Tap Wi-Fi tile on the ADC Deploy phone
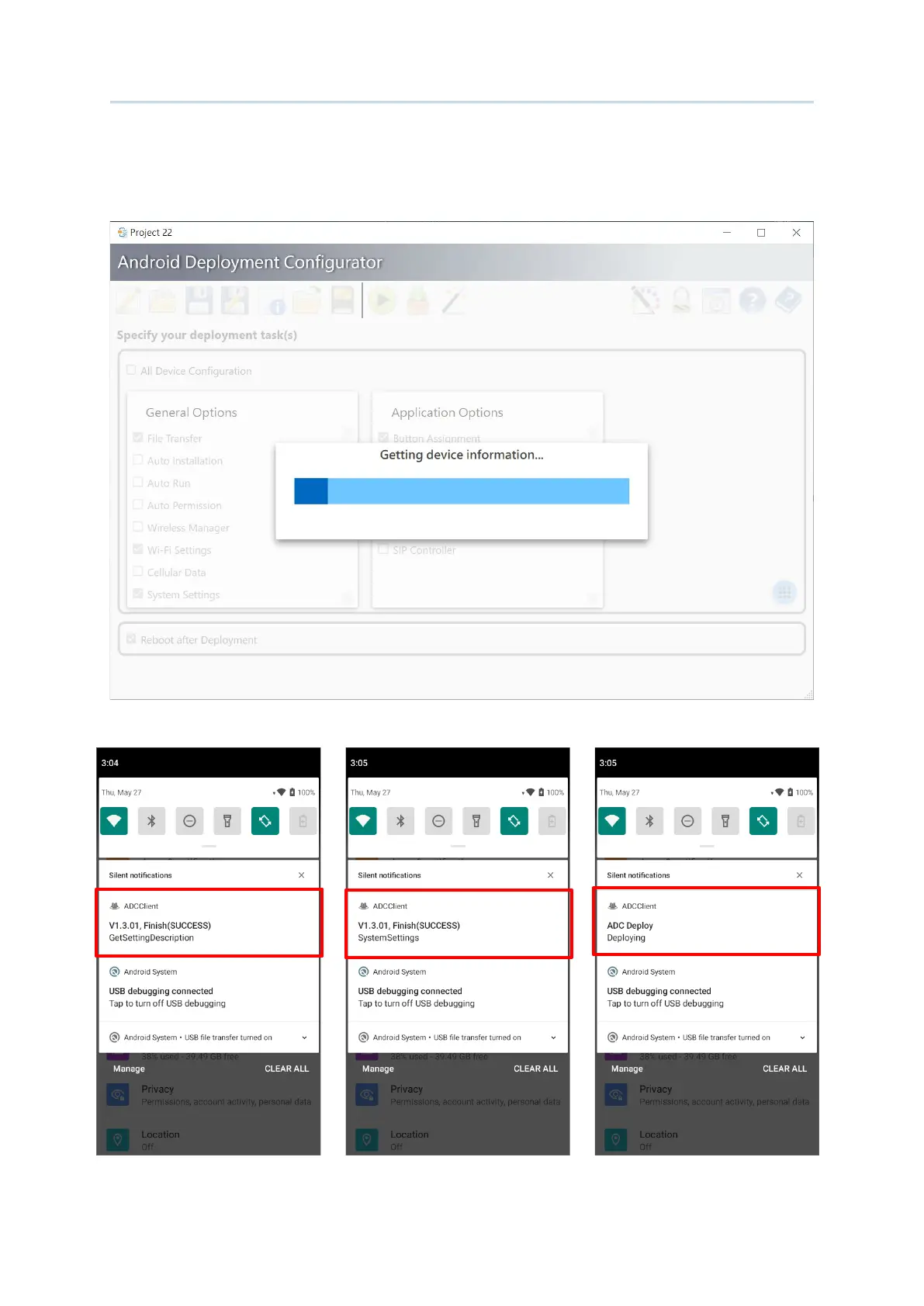 (x=612, y=821)
